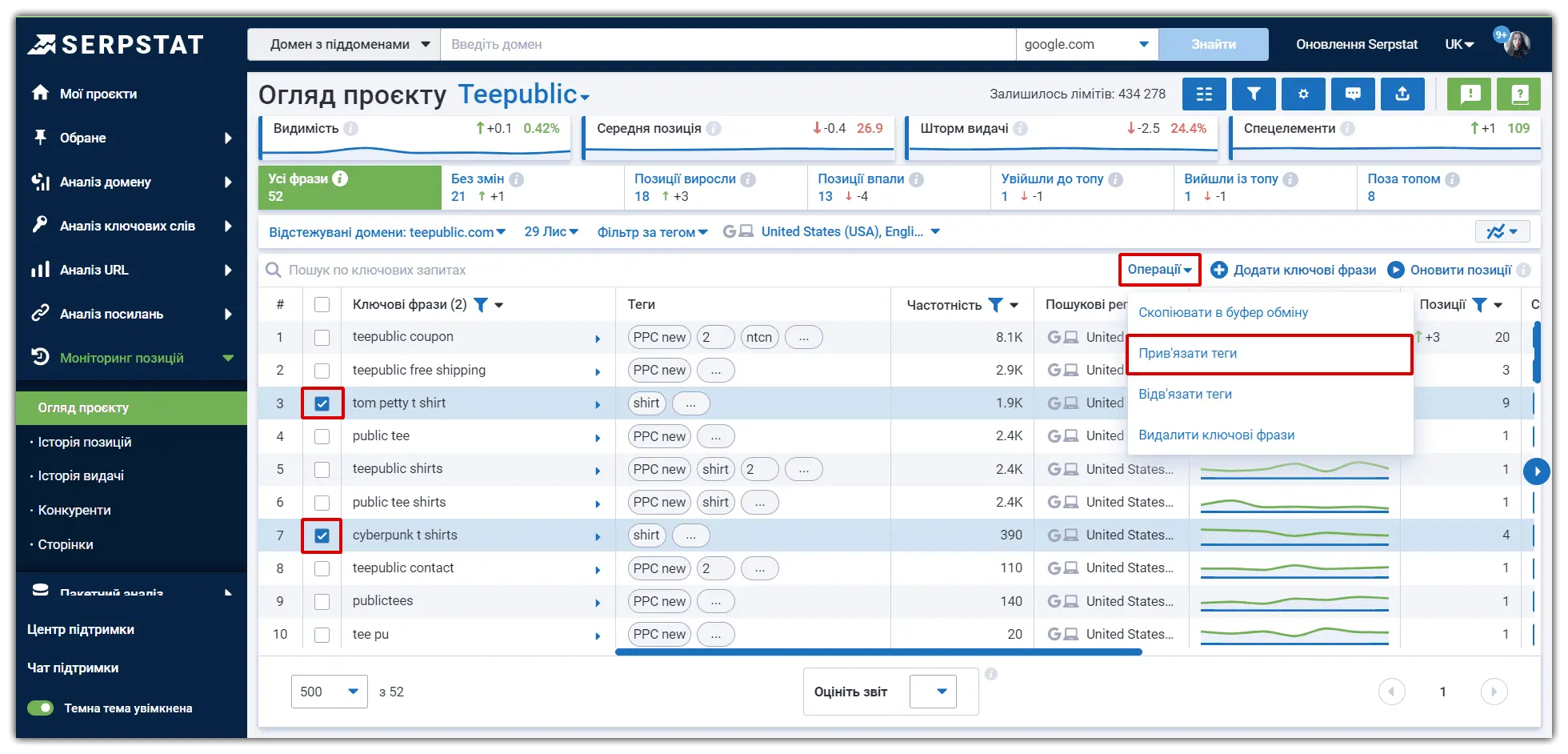Open the UK language dropdown
The width and height of the screenshot is (1568, 754).
[x=1460, y=44]
